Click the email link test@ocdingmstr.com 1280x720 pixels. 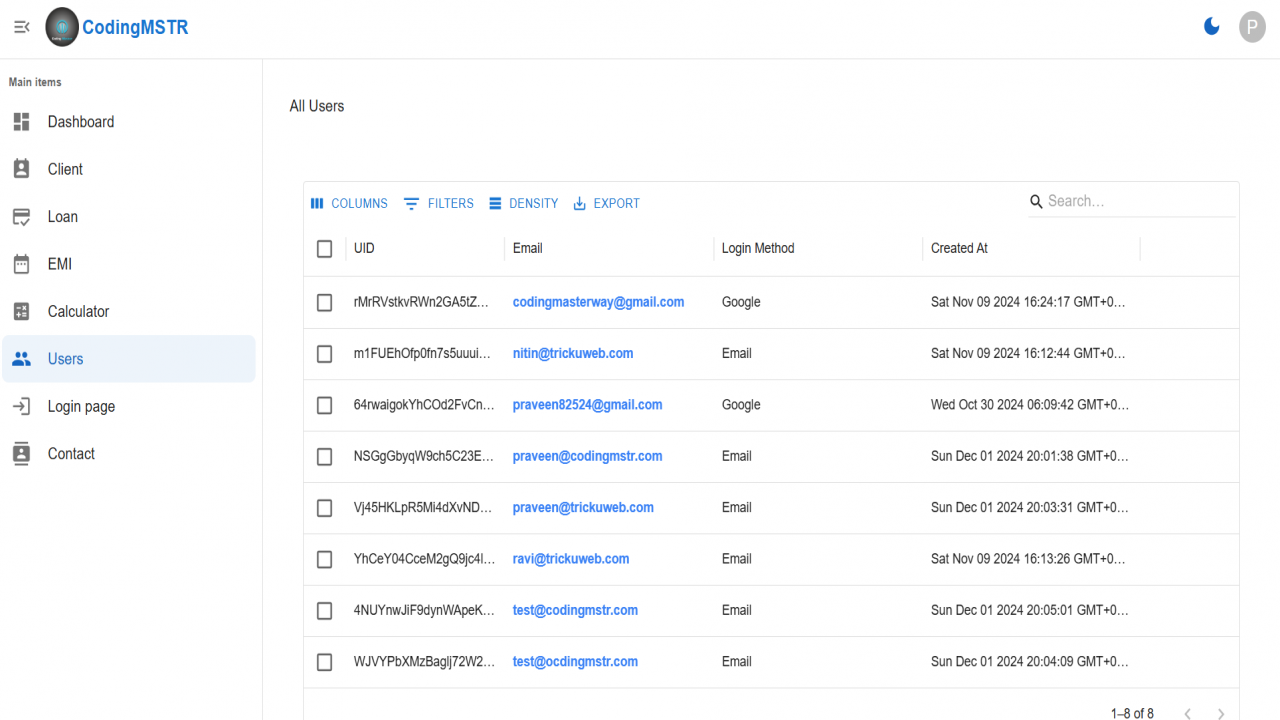[575, 661]
